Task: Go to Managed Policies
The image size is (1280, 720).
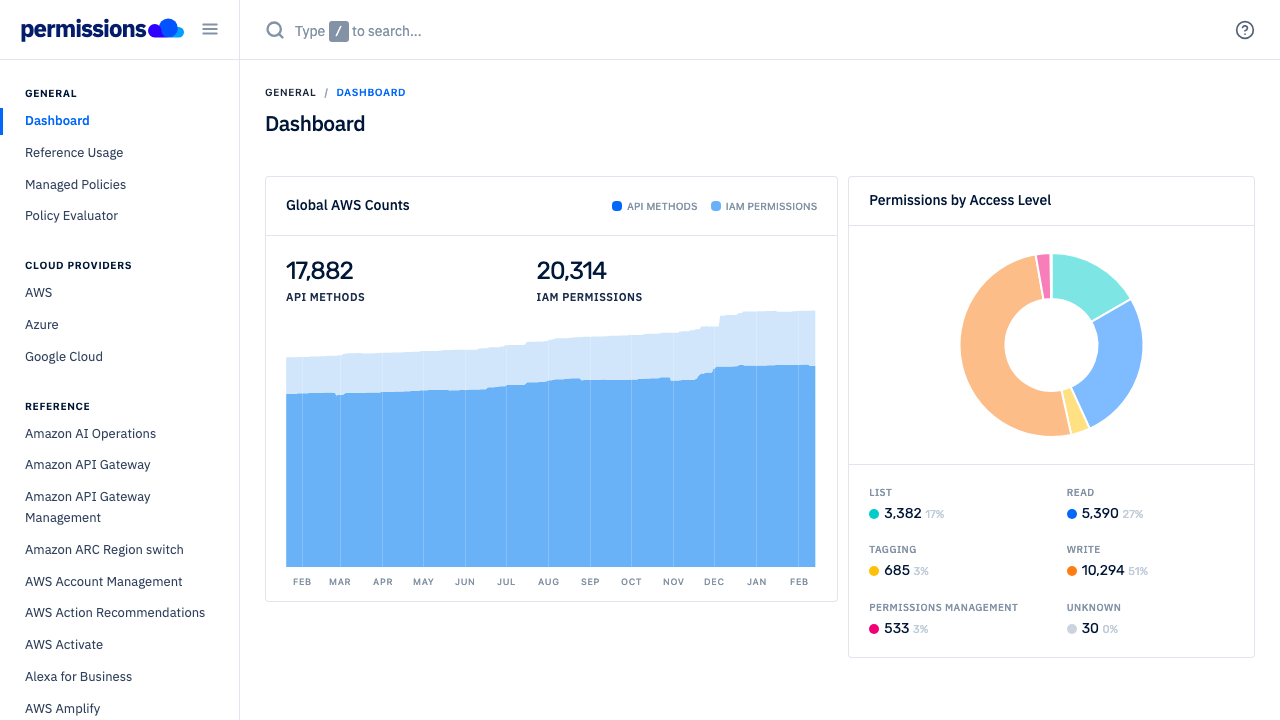Action: [75, 185]
